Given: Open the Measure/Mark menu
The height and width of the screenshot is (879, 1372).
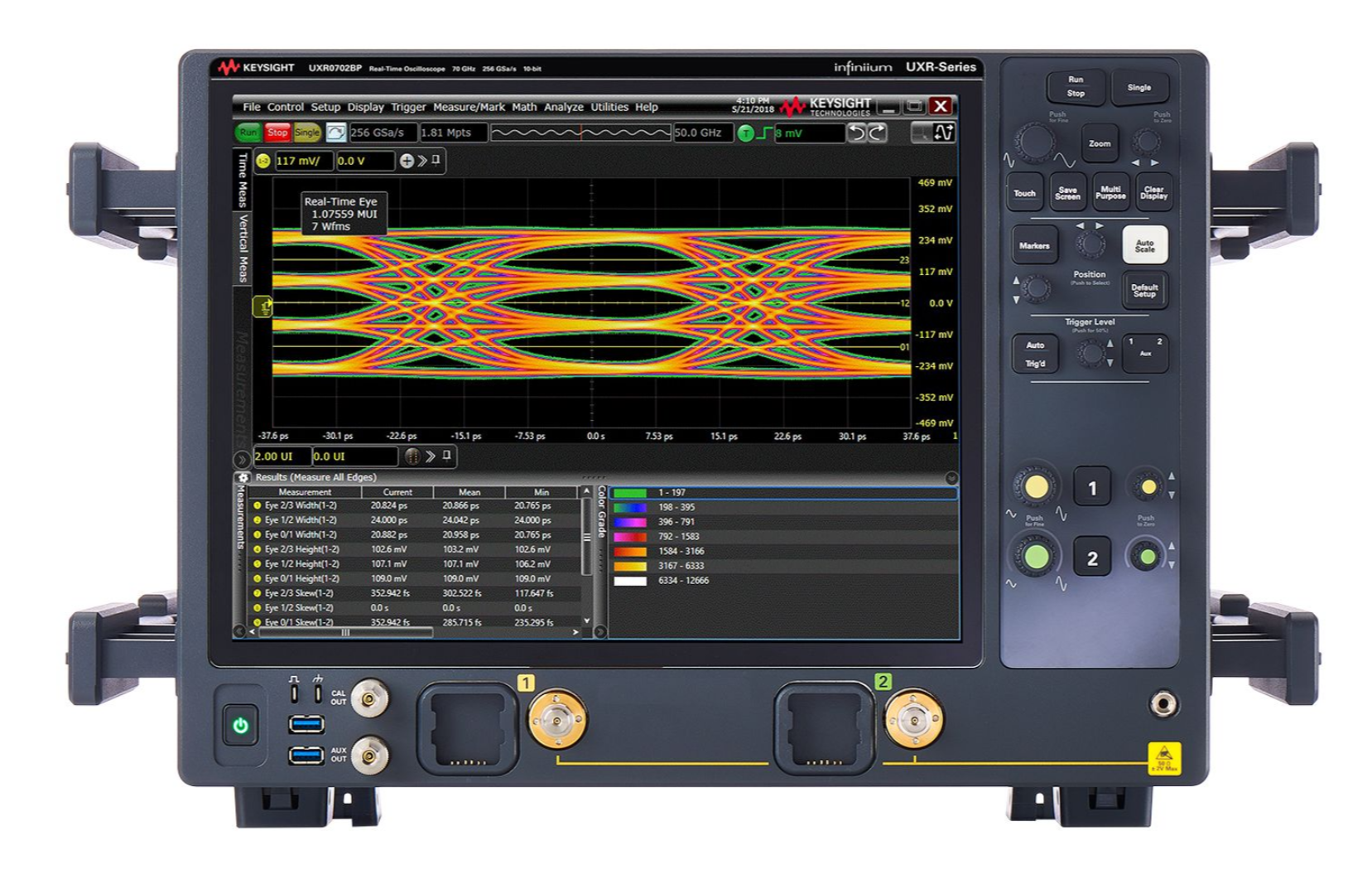Looking at the screenshot, I should [469, 107].
